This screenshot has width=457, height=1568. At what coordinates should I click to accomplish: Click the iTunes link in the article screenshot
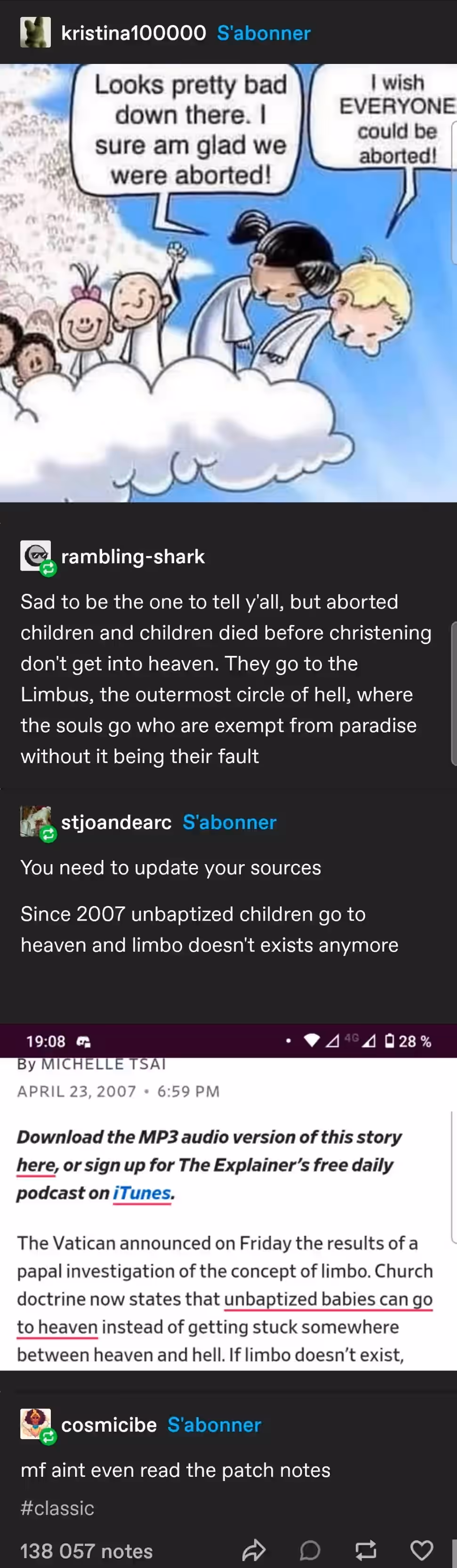point(142,1193)
